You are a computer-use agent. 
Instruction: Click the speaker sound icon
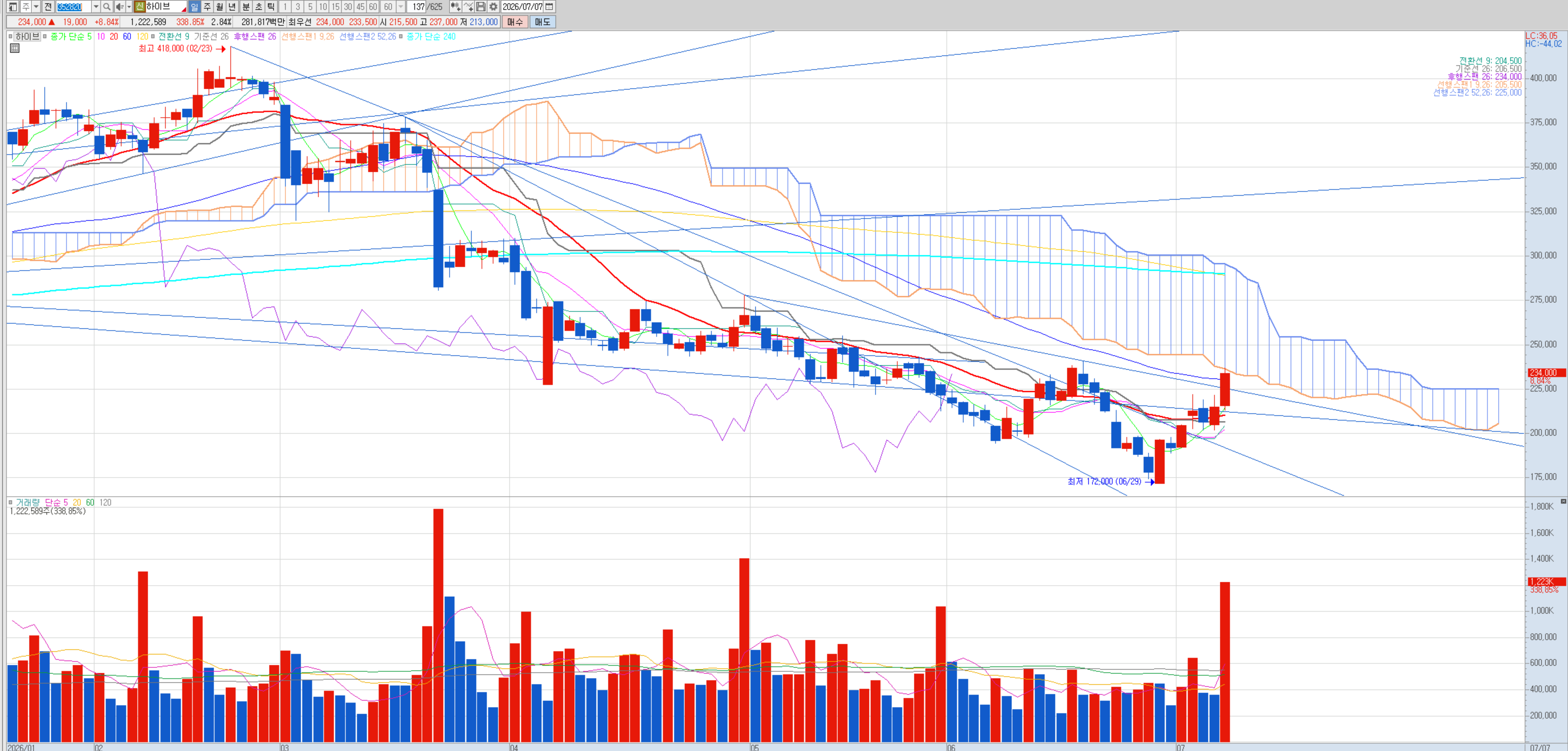[x=119, y=7]
